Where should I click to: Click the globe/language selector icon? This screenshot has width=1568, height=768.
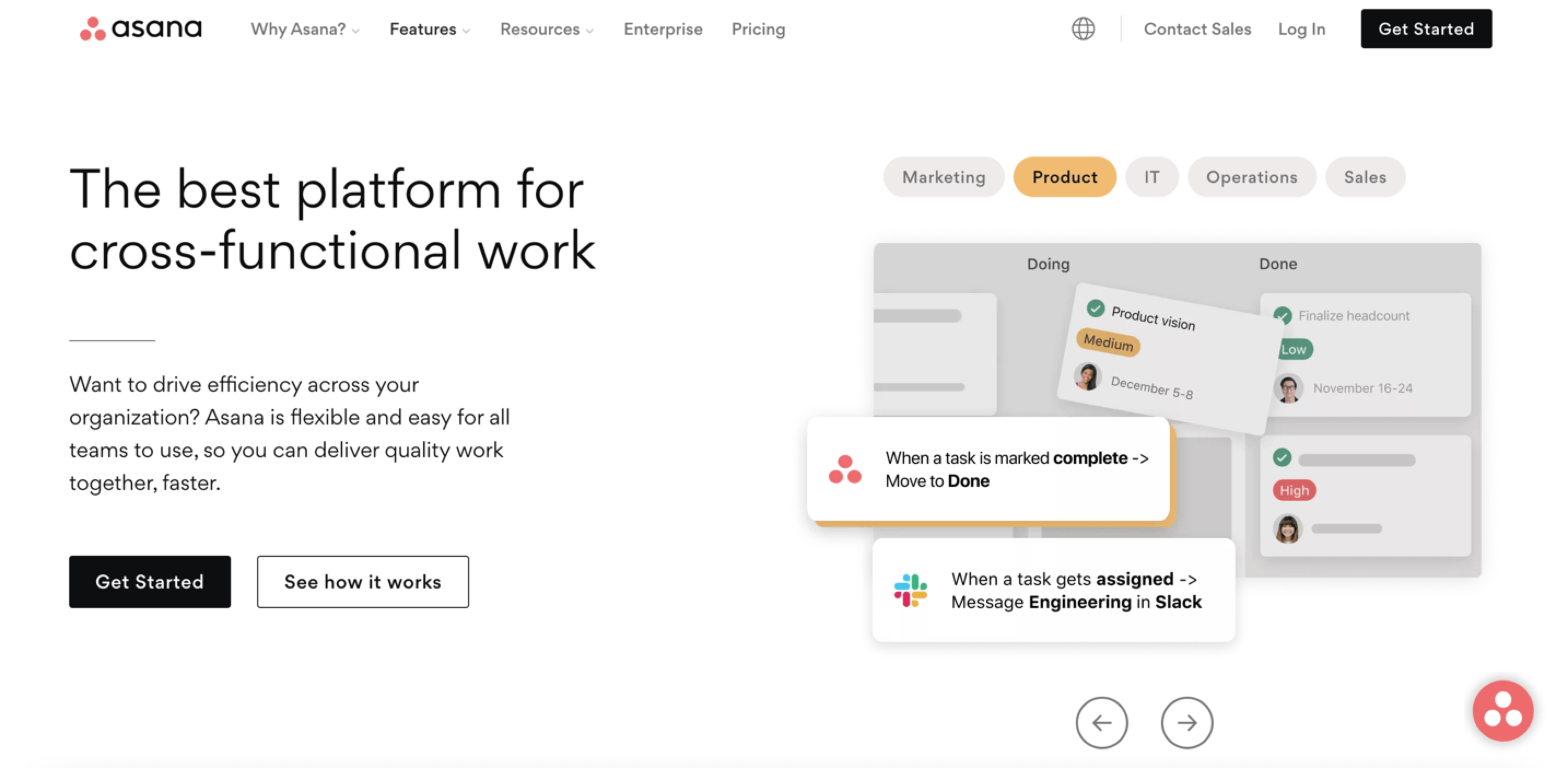coord(1083,28)
